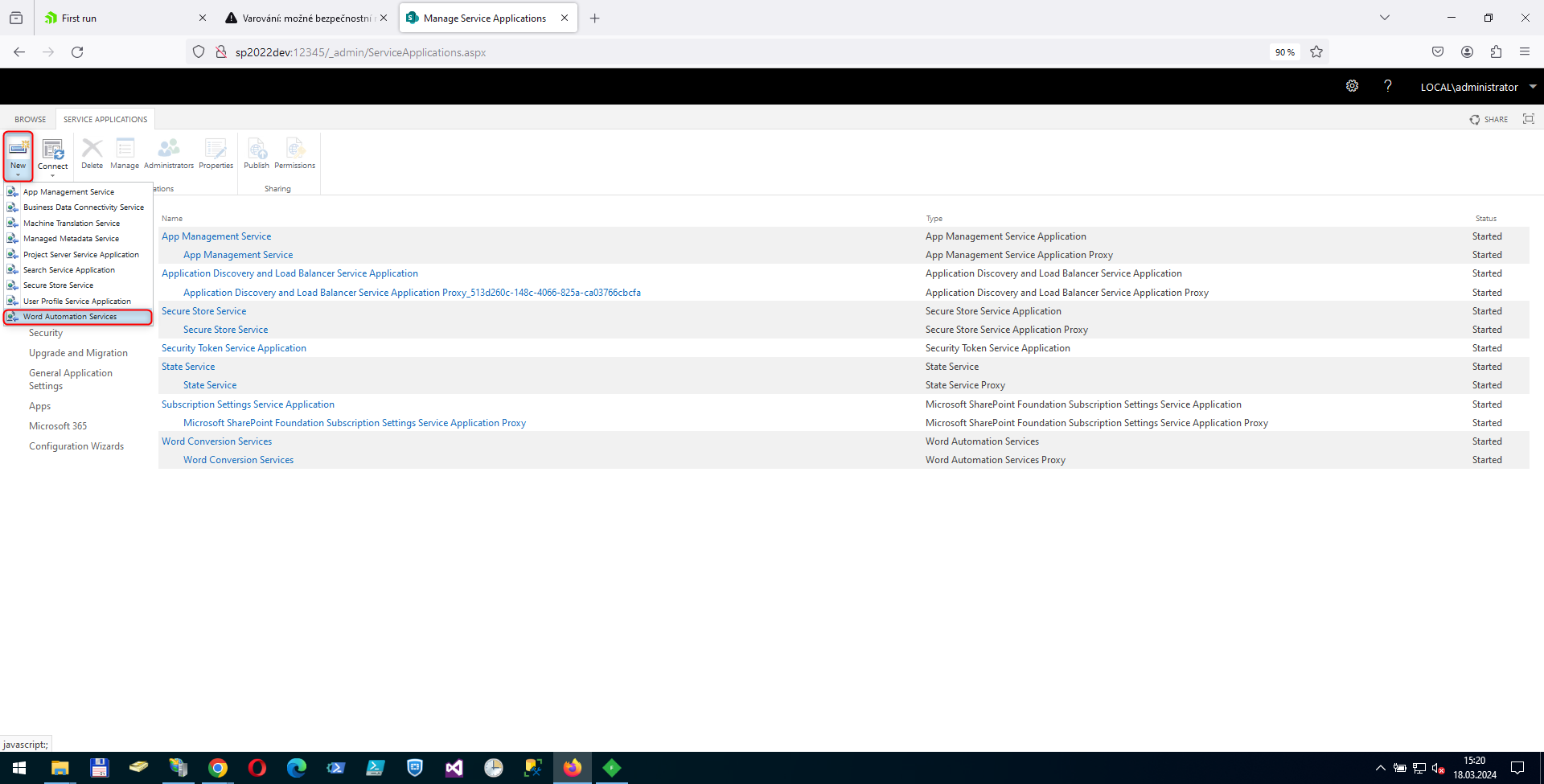
Task: Open the help question mark icon
Action: [1388, 86]
